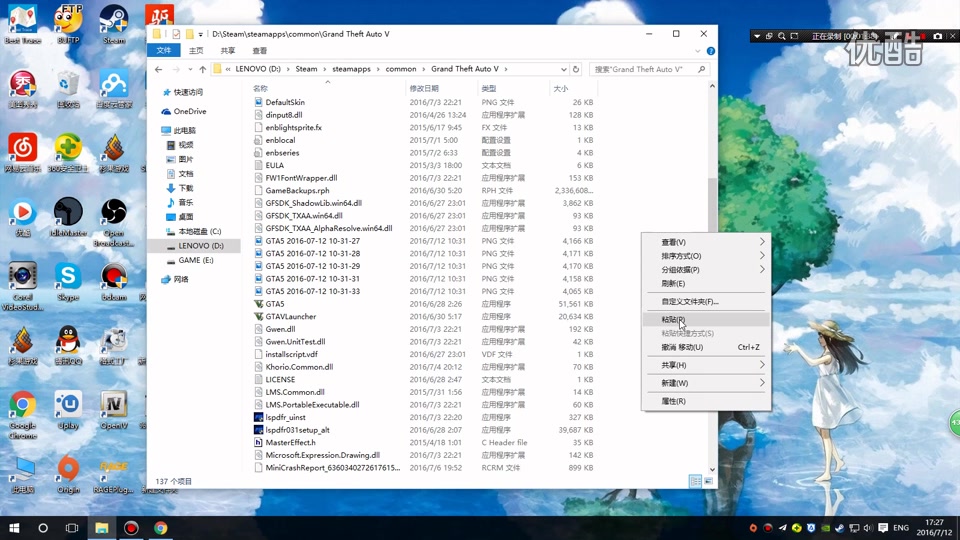Choose 粘贴(P) in context menu
The width and height of the screenshot is (960, 540).
tap(706, 319)
